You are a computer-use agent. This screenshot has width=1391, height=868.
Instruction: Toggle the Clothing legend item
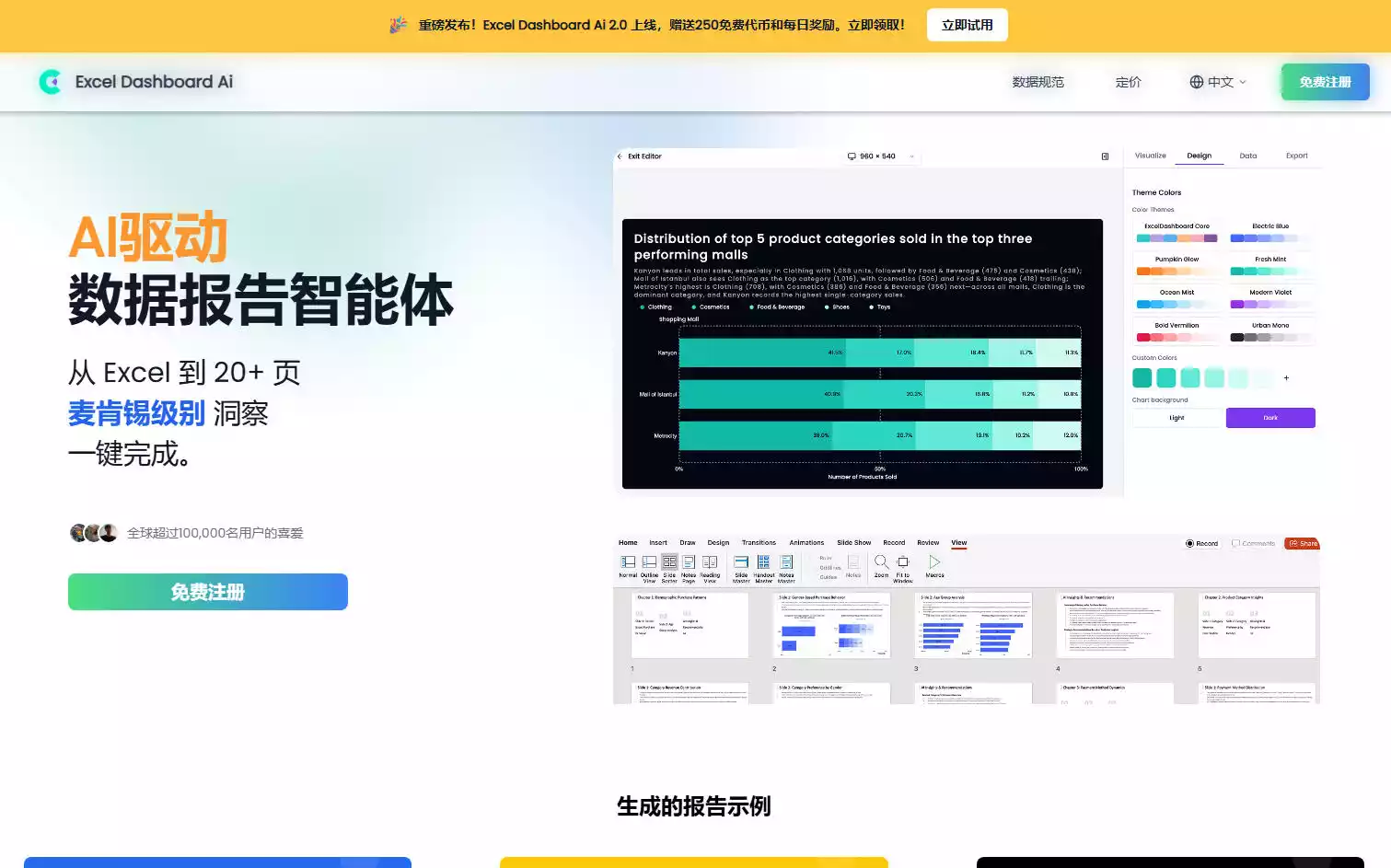pos(656,307)
